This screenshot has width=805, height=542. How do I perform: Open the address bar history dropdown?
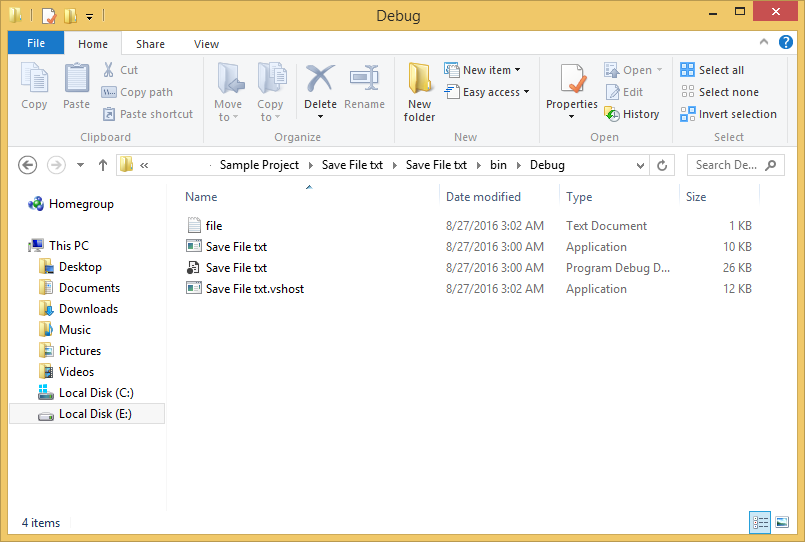pos(640,165)
